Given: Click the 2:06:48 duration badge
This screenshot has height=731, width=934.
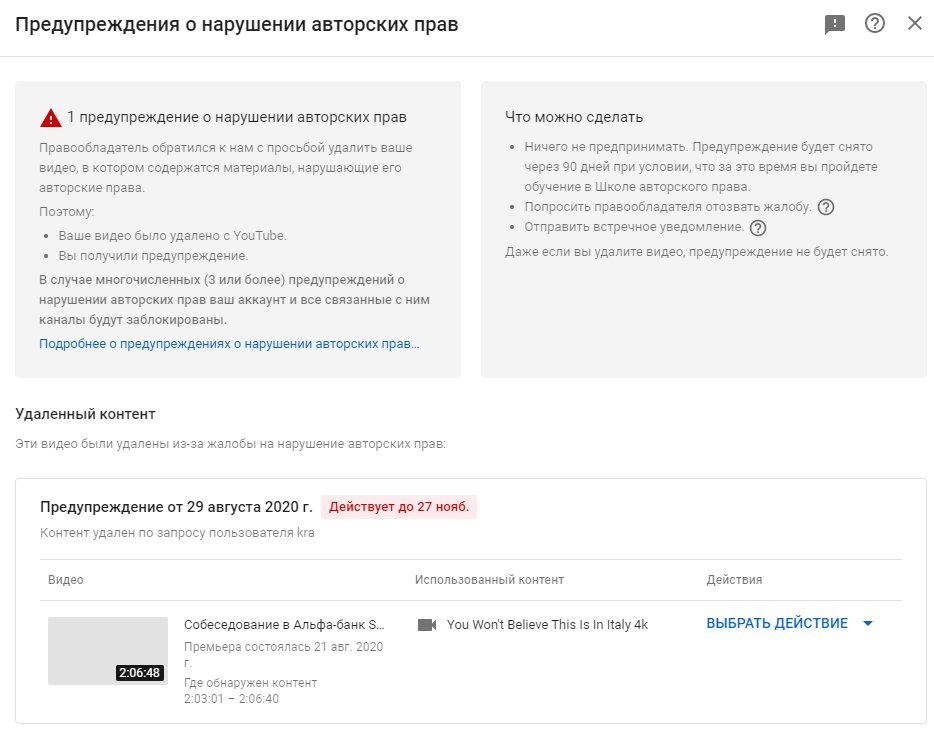Looking at the screenshot, I should pos(139,673).
